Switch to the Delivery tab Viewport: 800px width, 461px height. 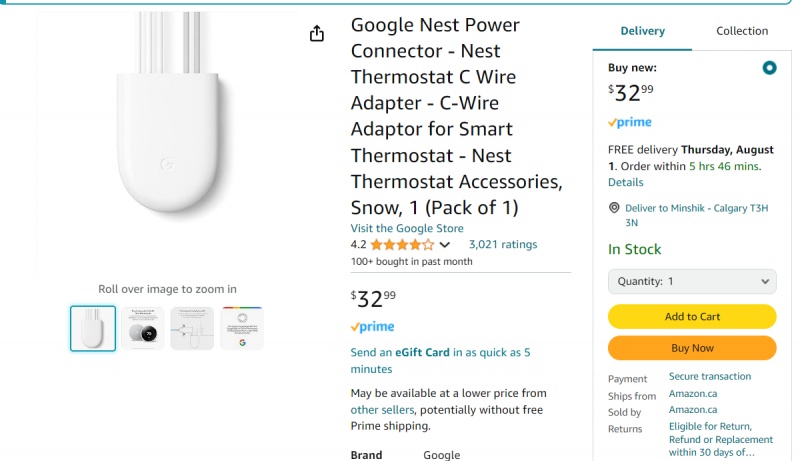[642, 31]
